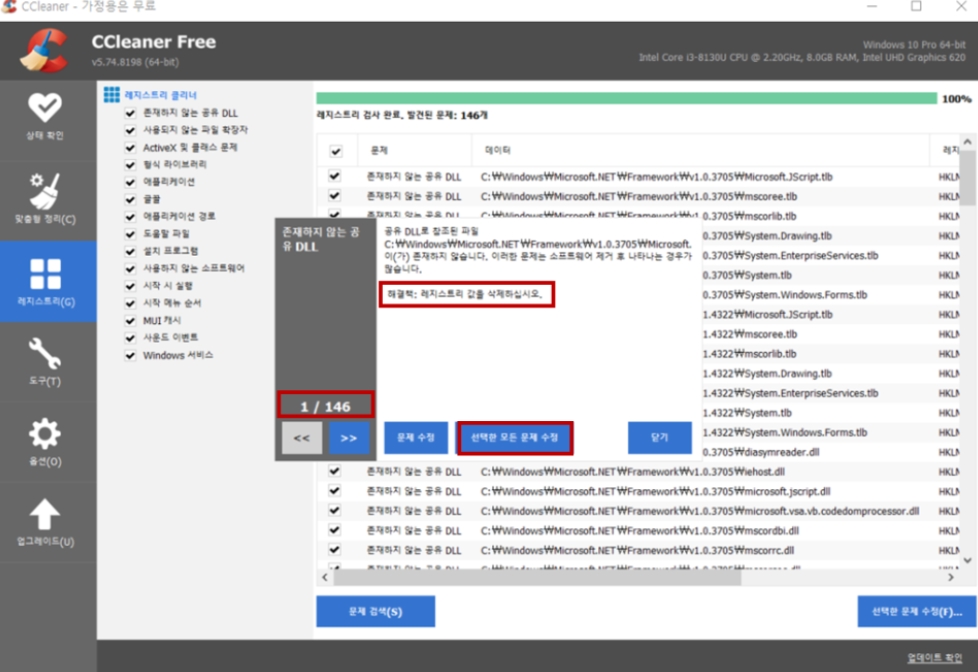Screen dimensions: 978x672
Task: Select the microsoft.jscript.dll result row
Action: coord(639,492)
